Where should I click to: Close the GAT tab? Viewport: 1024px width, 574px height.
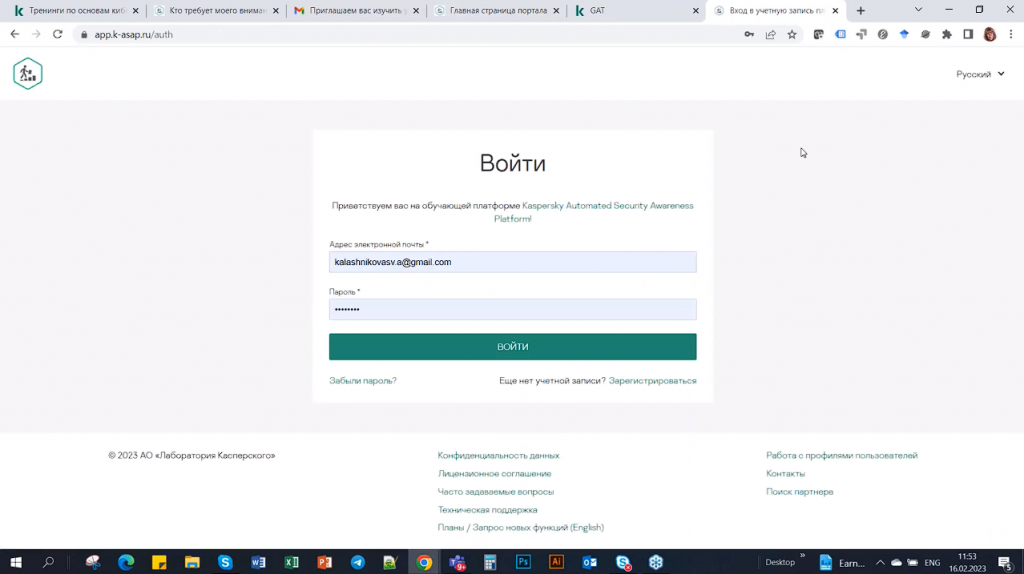696,10
